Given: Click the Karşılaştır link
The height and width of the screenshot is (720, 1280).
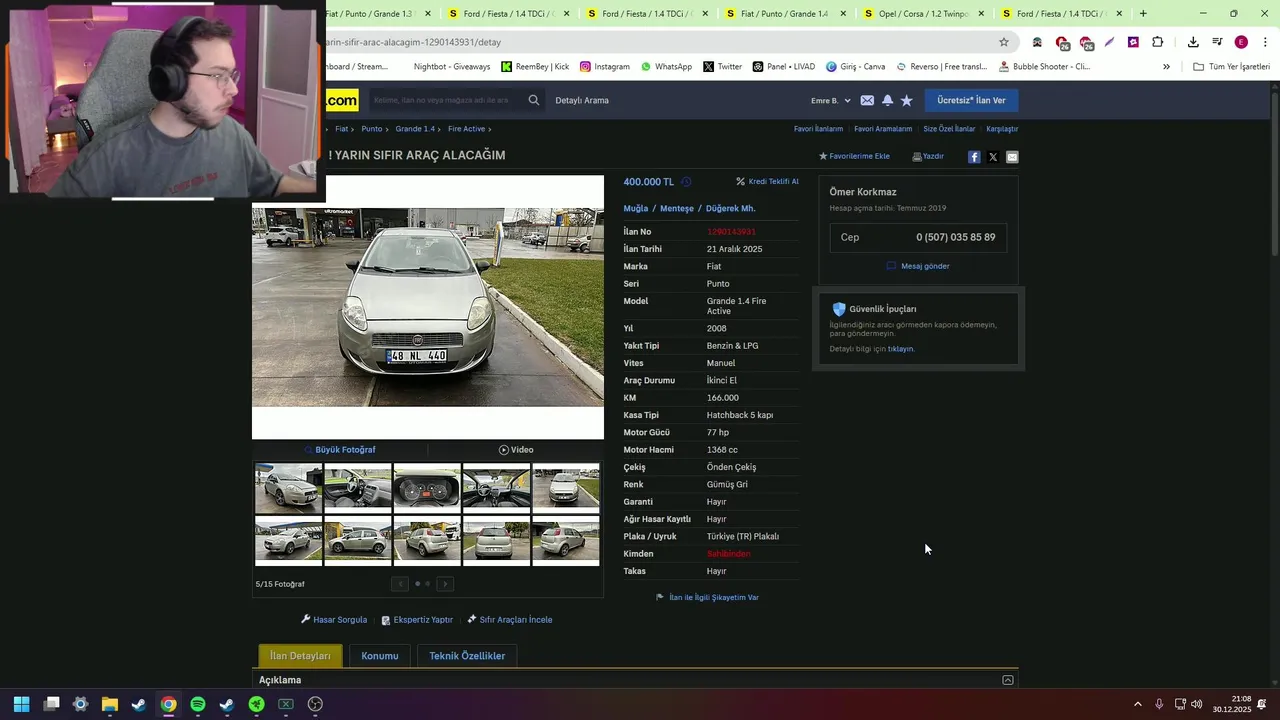Looking at the screenshot, I should point(1002,129).
